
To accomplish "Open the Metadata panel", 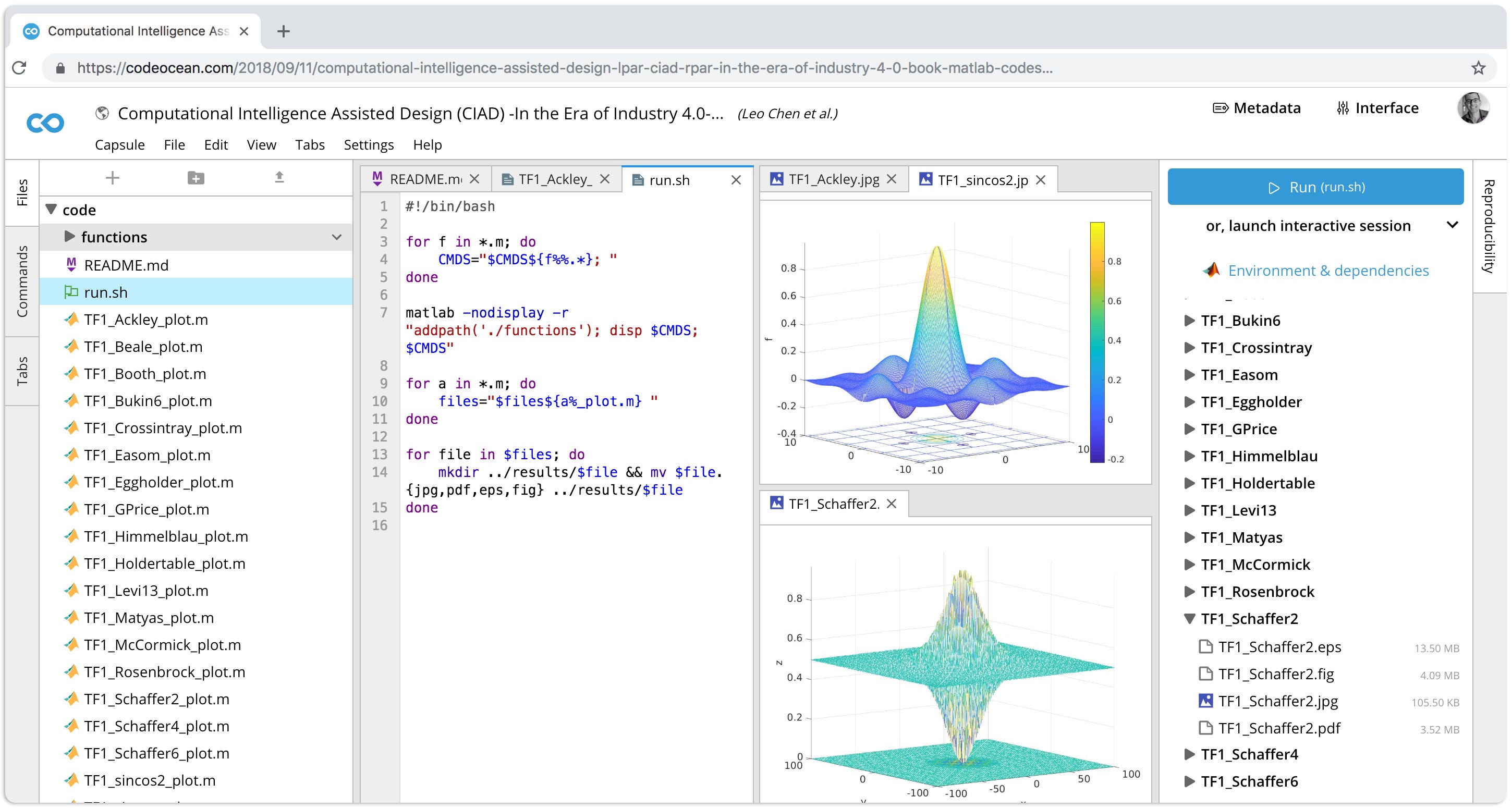I will coord(1256,108).
